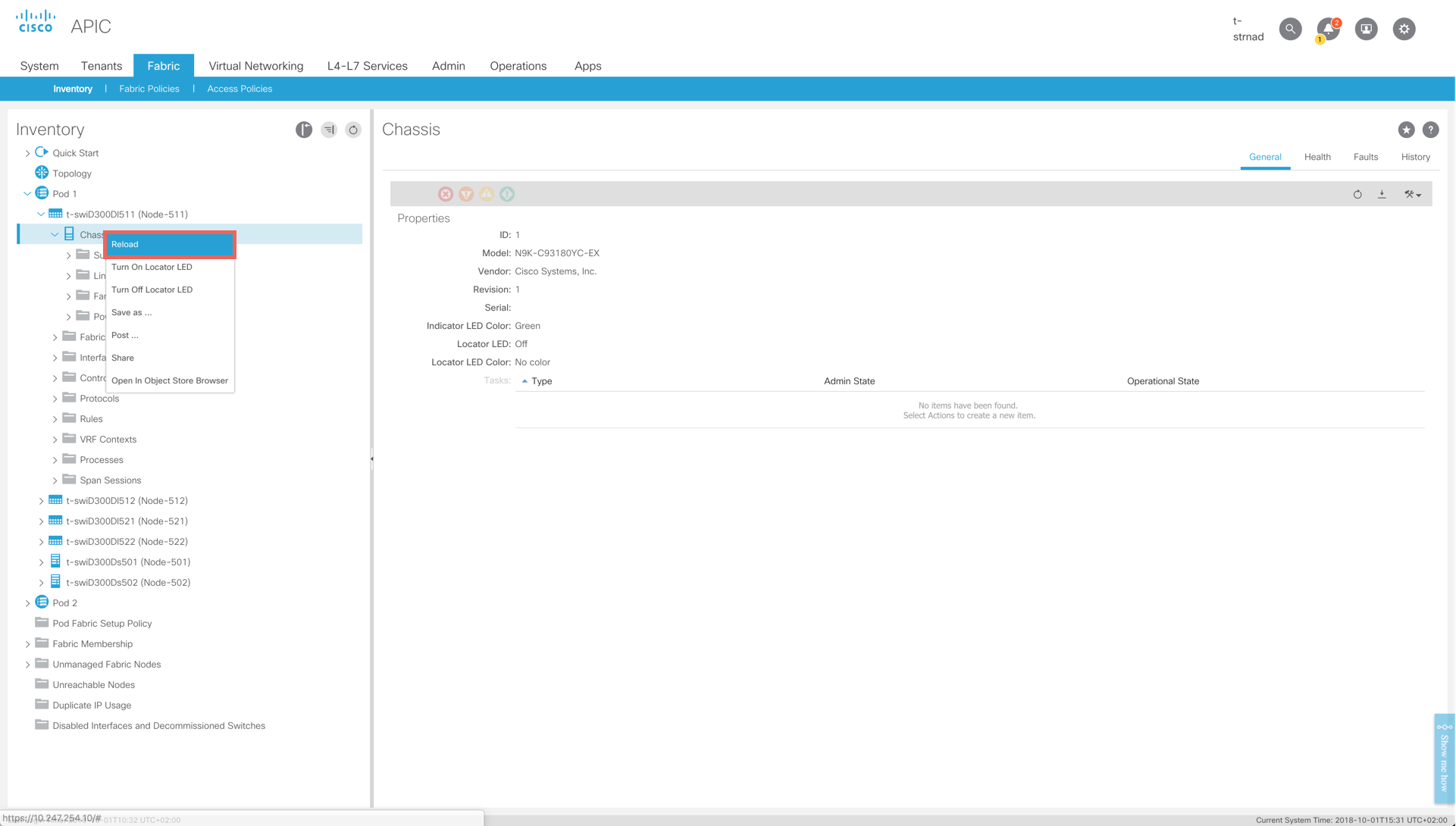Viewport: 1456px width, 826px height.
Task: Go to Fabric Policies submenu link
Action: 149,89
